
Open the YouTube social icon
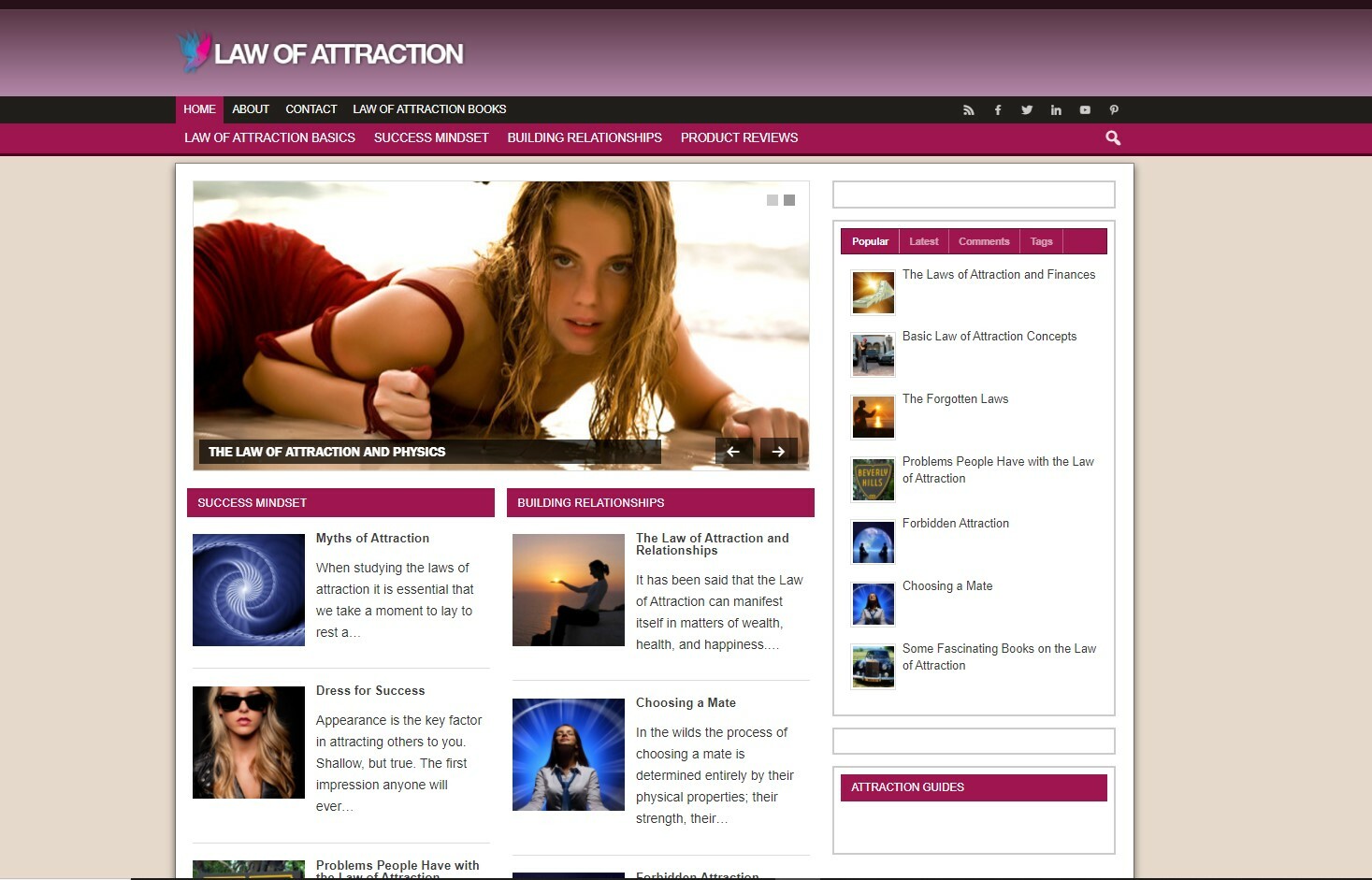tap(1085, 110)
